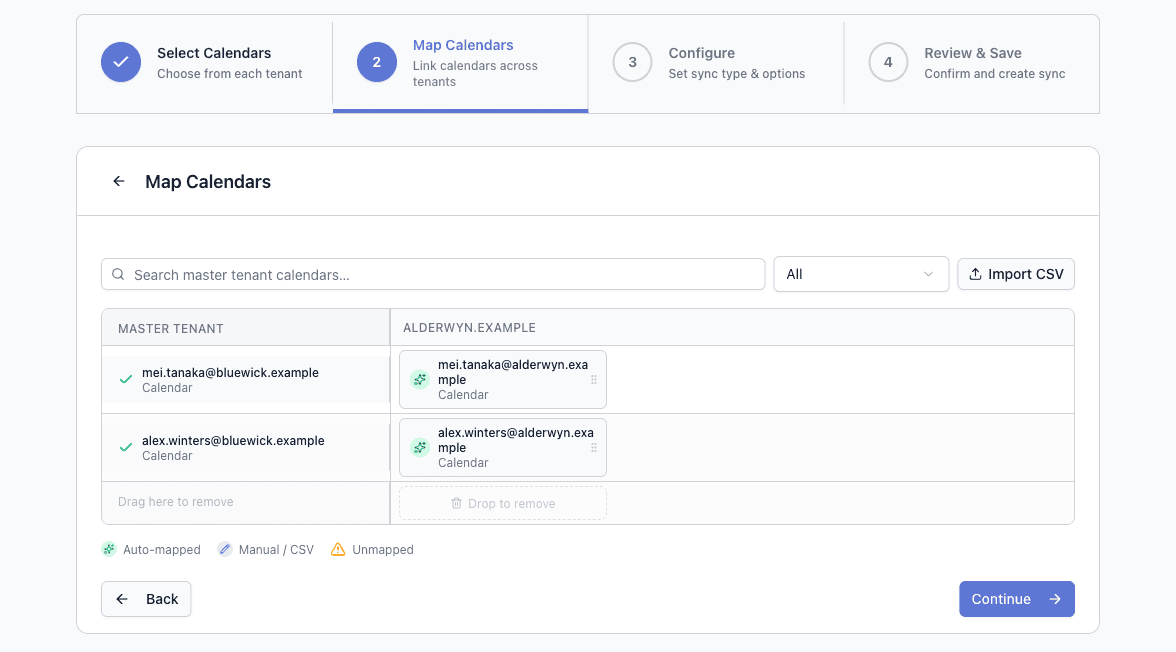Click the Continue button

(x=1016, y=599)
